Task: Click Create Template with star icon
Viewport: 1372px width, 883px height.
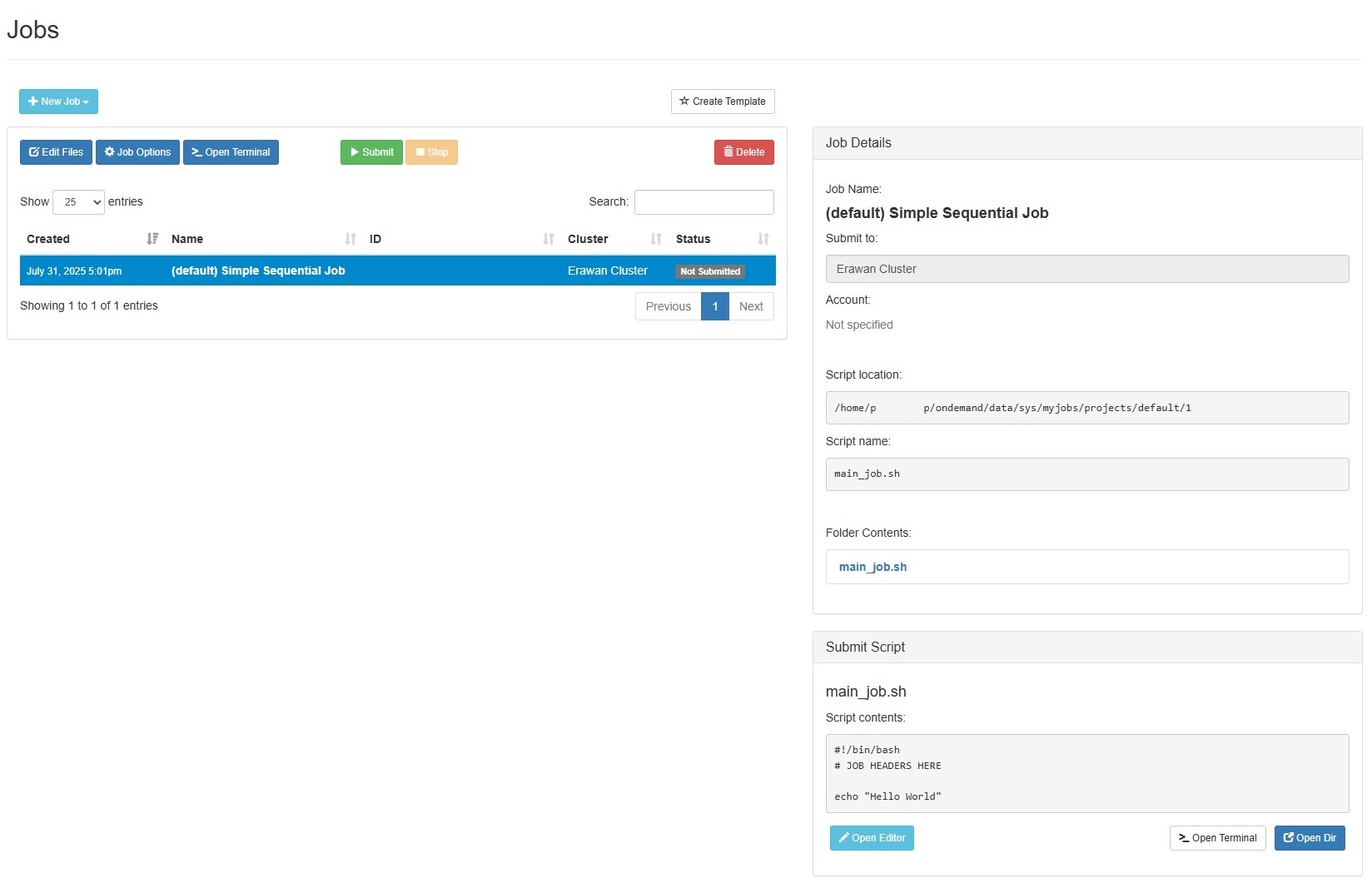Action: pyautogui.click(x=723, y=102)
